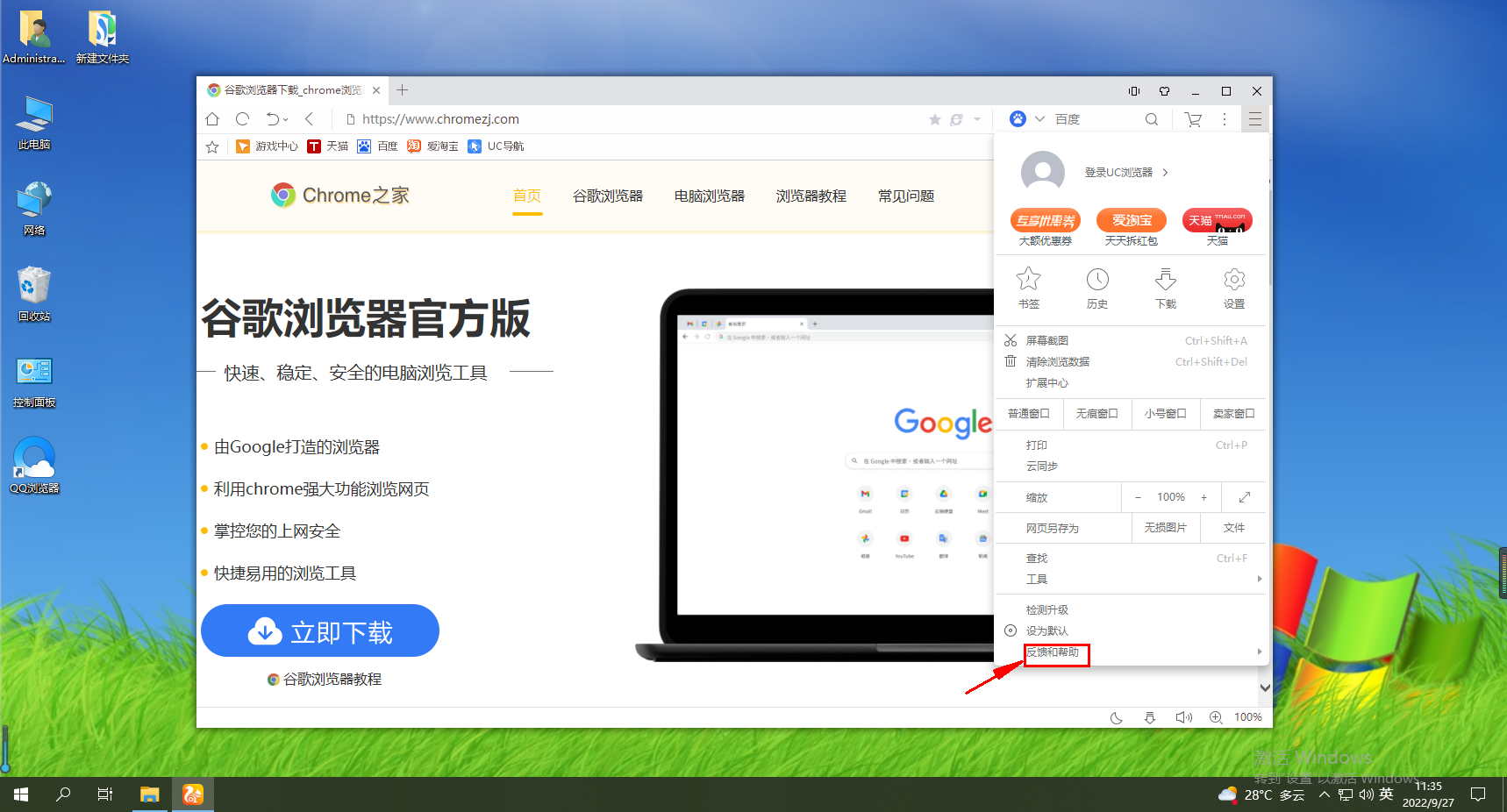Click status bar download icon

coord(1150,717)
